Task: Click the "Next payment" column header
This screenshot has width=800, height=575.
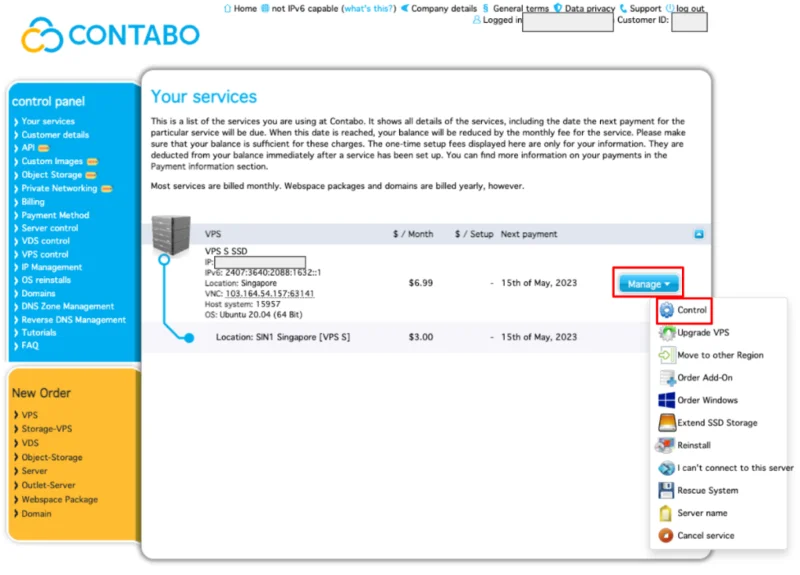Action: 529,234
